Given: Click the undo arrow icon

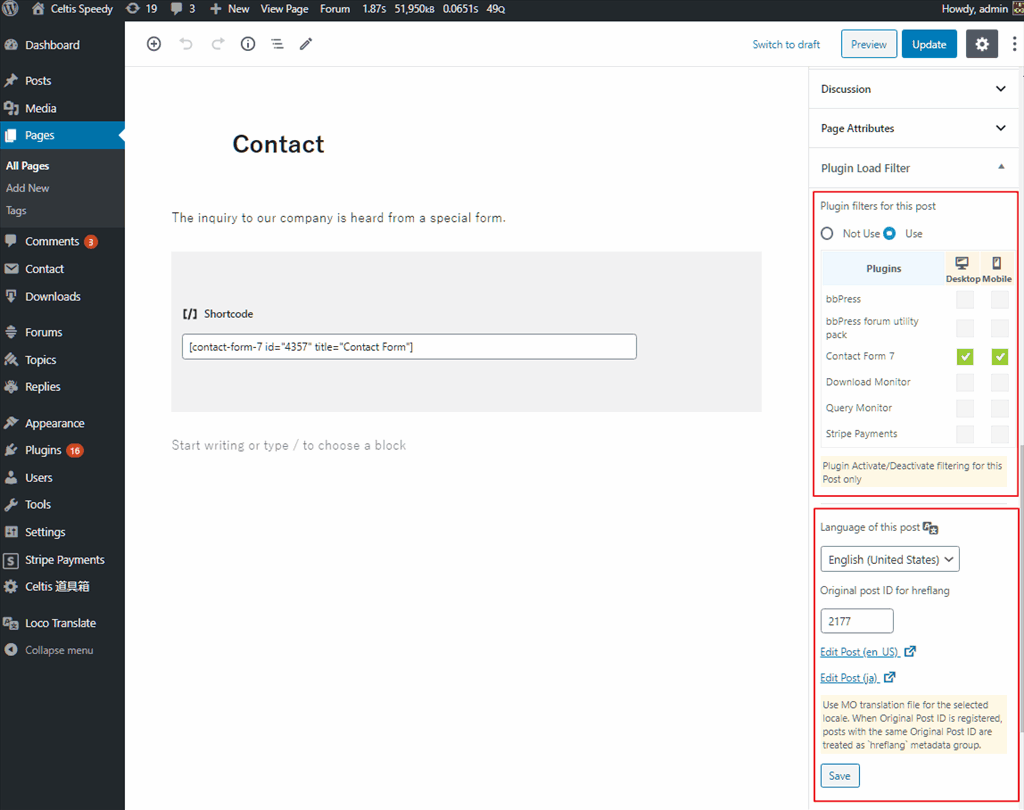Looking at the screenshot, I should point(186,44).
